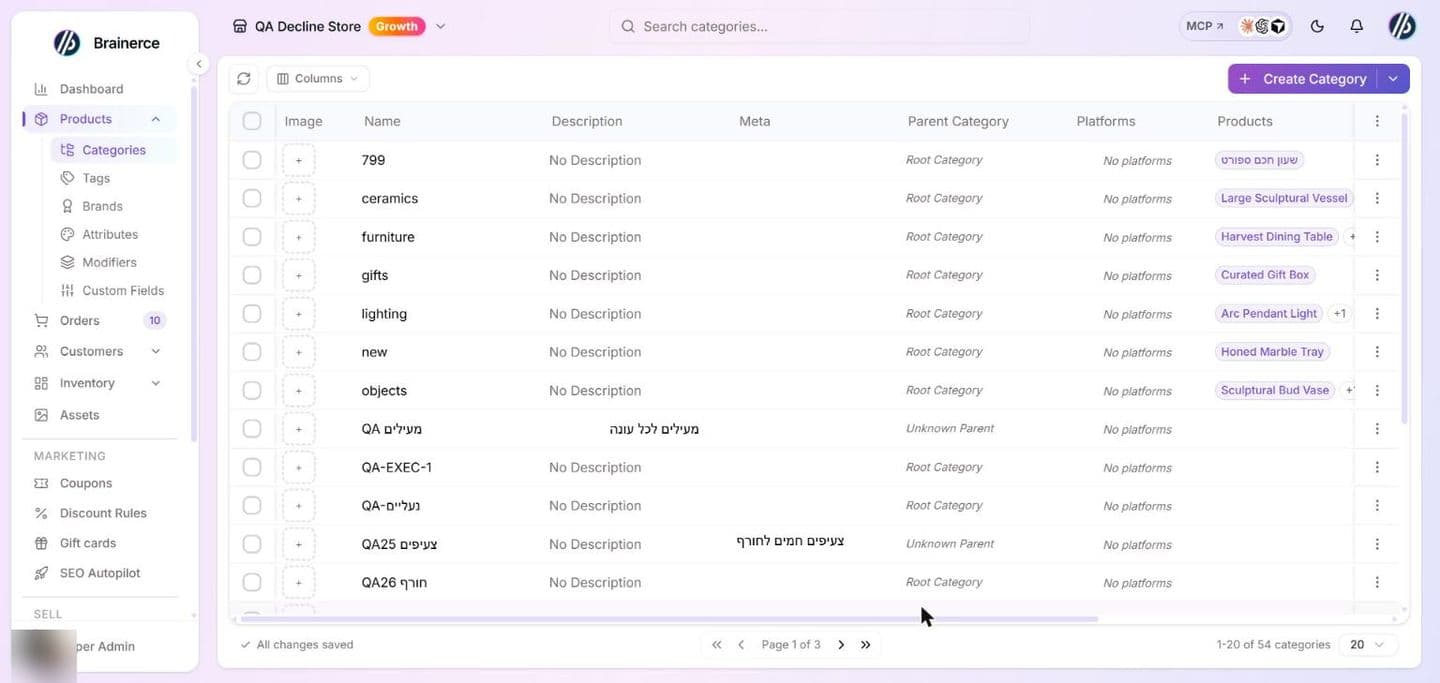Check the objects row checkbox

(x=252, y=391)
